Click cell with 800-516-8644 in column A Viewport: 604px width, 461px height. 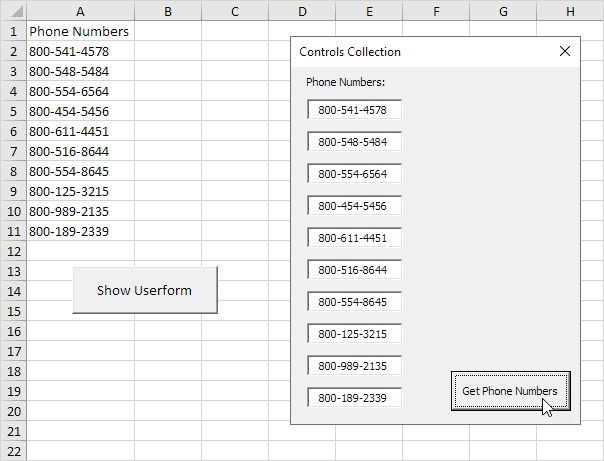pyautogui.click(x=81, y=151)
